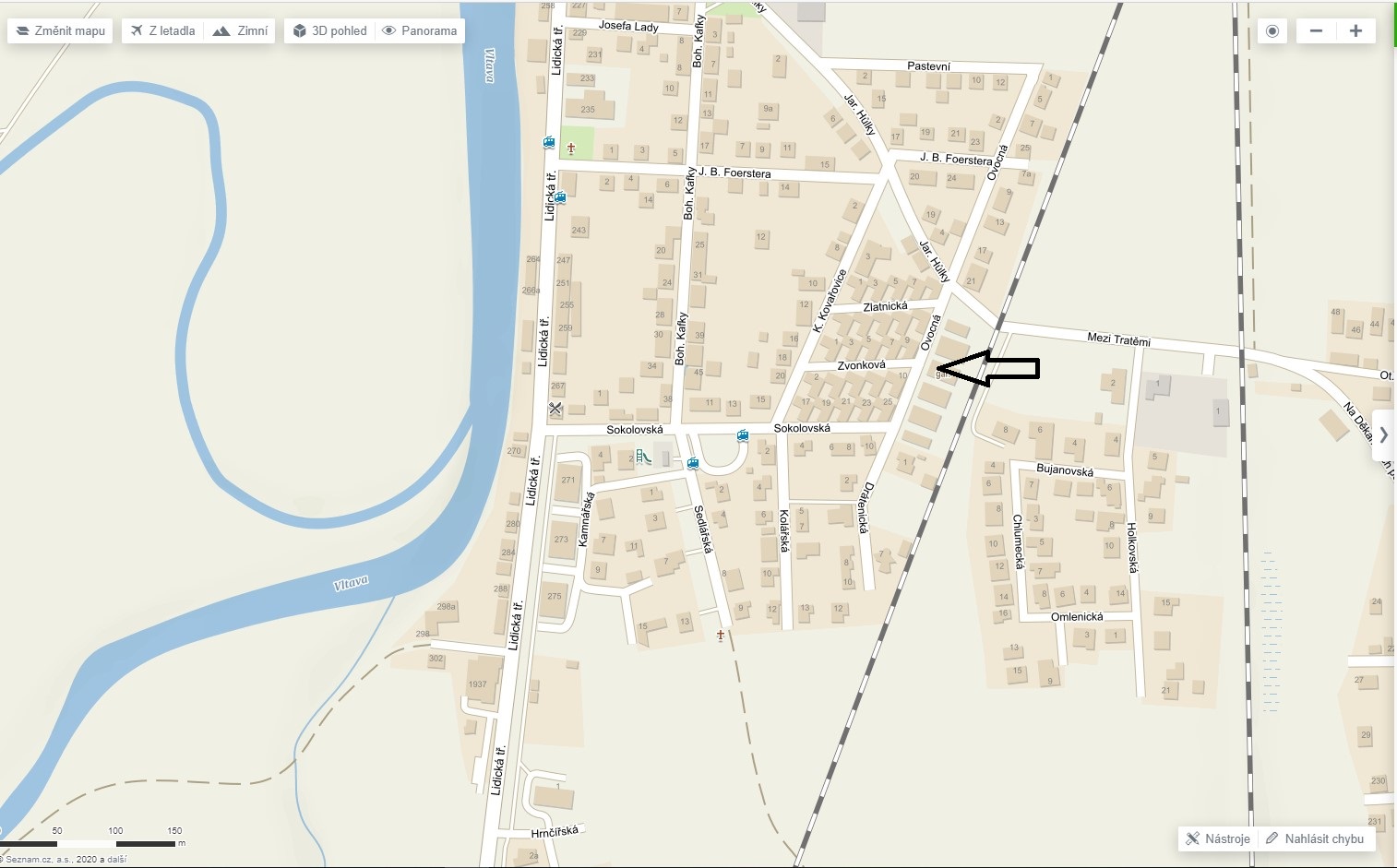Image resolution: width=1397 pixels, height=868 pixels.
Task: Expand the side panel with the chevron arrow
Action: (1383, 434)
